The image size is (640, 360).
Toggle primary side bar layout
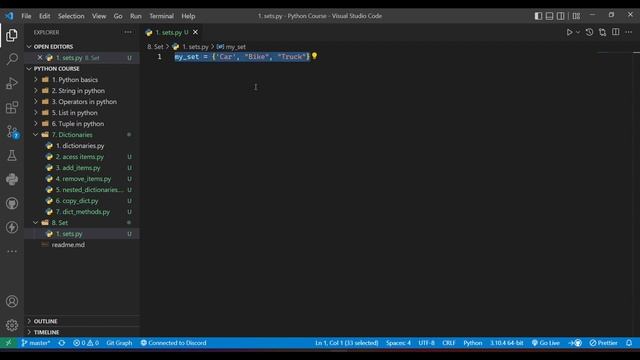coord(538,16)
